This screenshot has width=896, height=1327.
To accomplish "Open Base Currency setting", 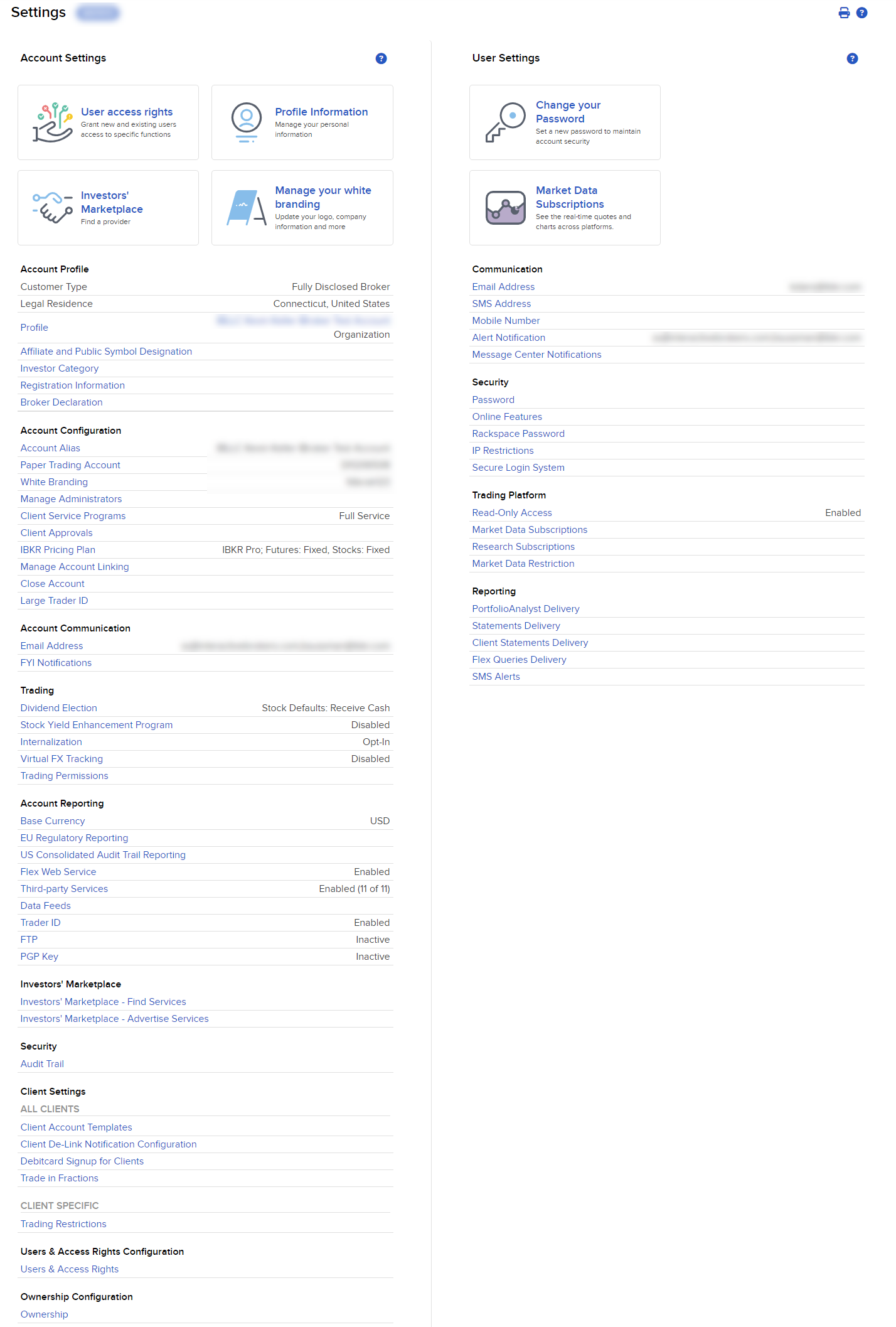I will [53, 821].
